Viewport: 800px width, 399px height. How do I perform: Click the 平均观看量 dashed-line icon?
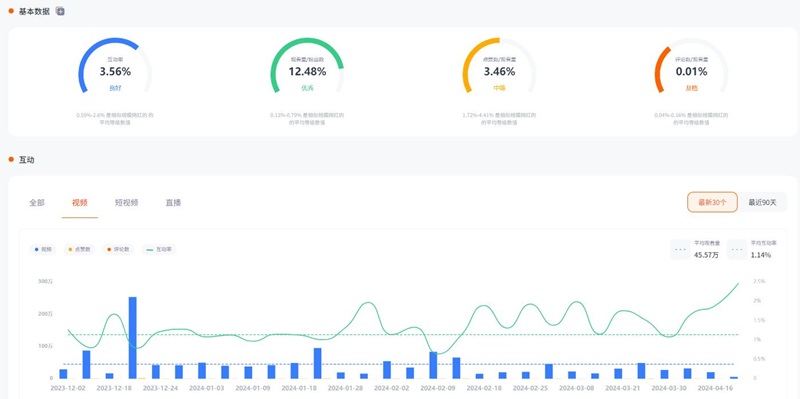680,250
